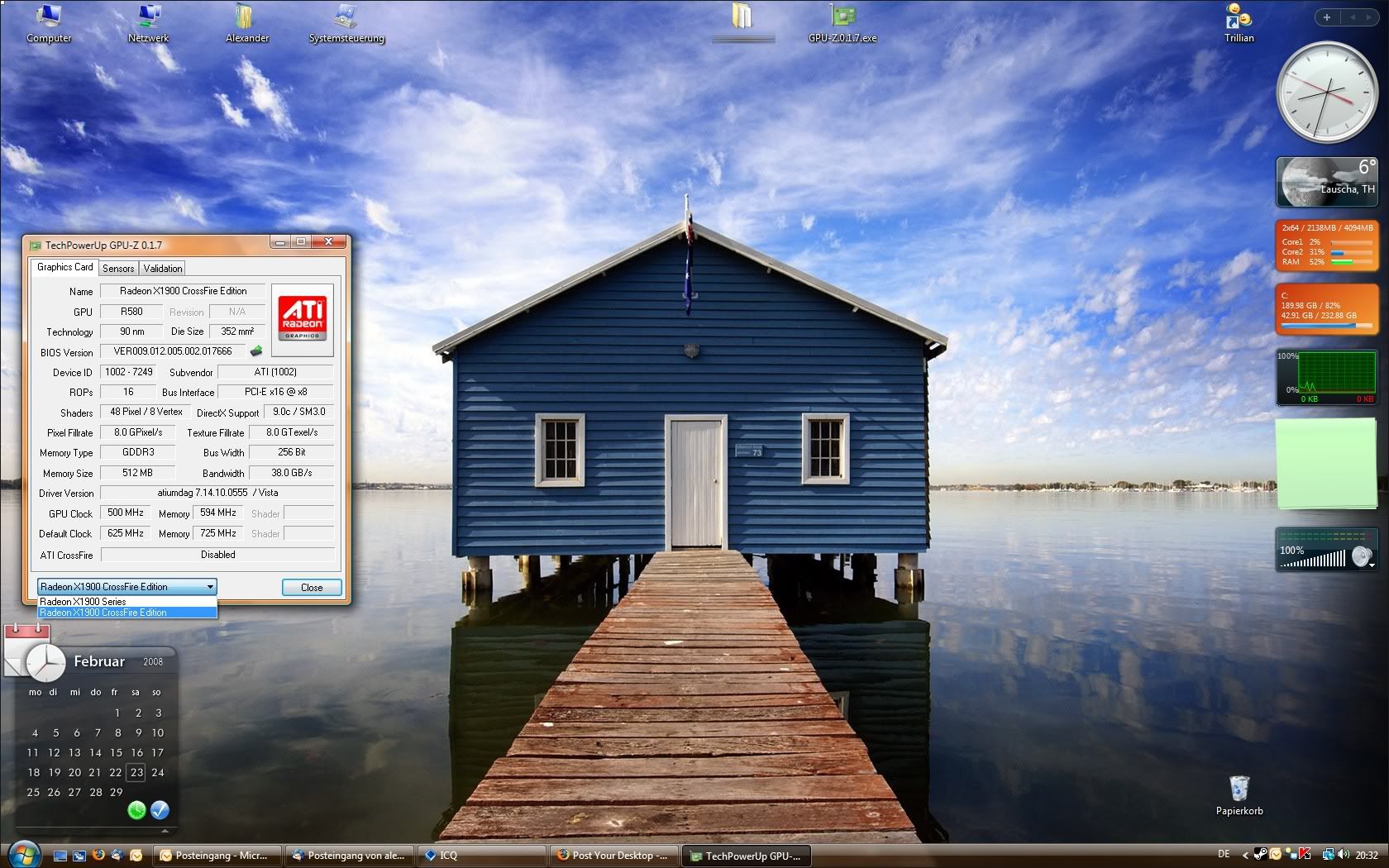This screenshot has width=1389, height=868.
Task: Open the ICQ taskbar button
Action: 481,856
